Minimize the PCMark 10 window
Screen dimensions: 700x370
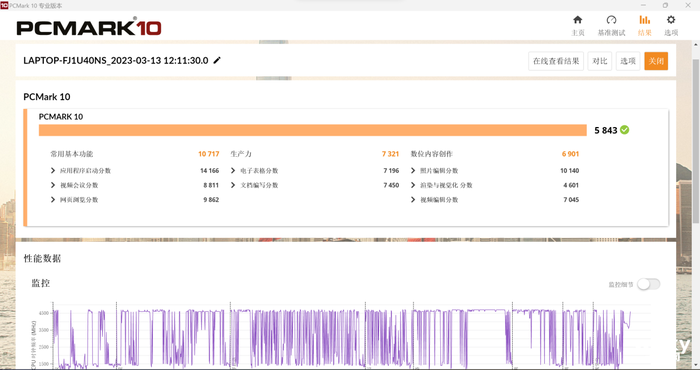point(644,5)
